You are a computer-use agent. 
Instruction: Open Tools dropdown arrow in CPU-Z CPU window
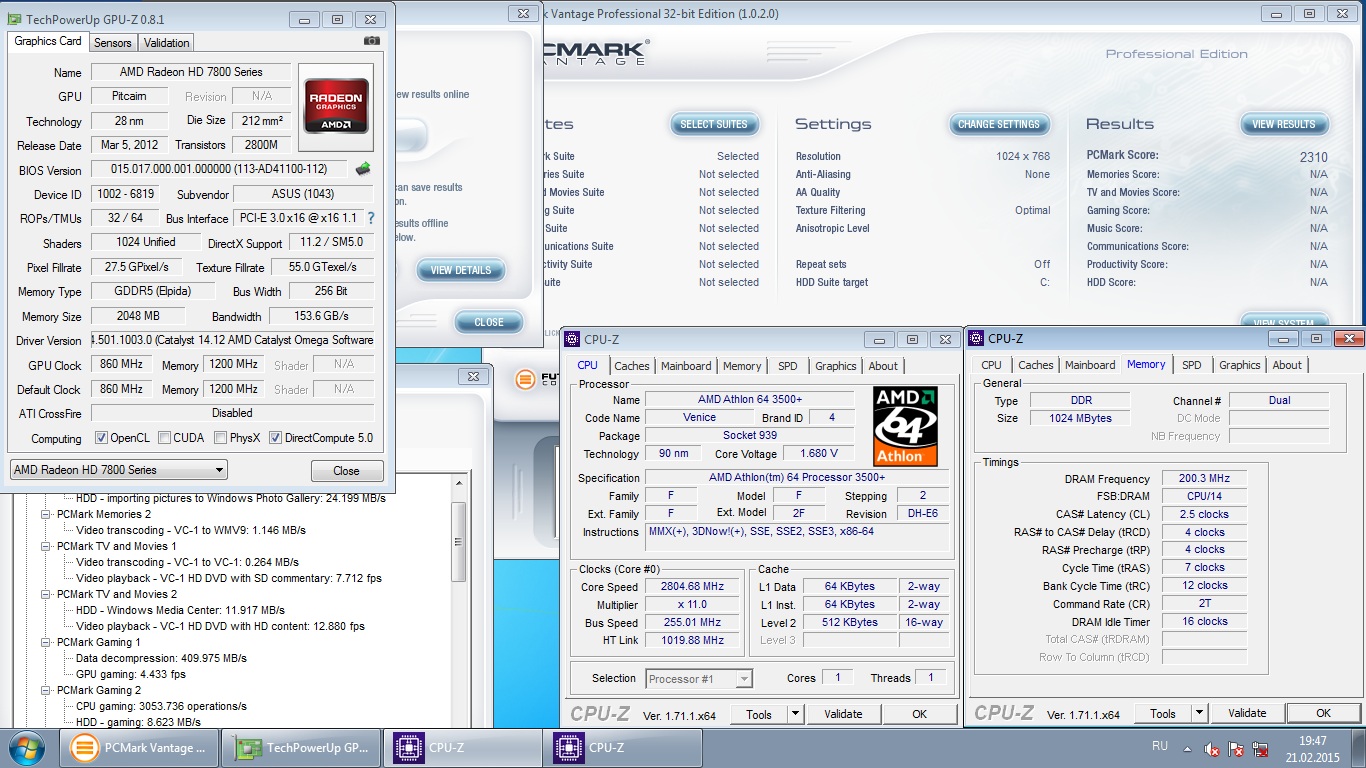pos(795,714)
